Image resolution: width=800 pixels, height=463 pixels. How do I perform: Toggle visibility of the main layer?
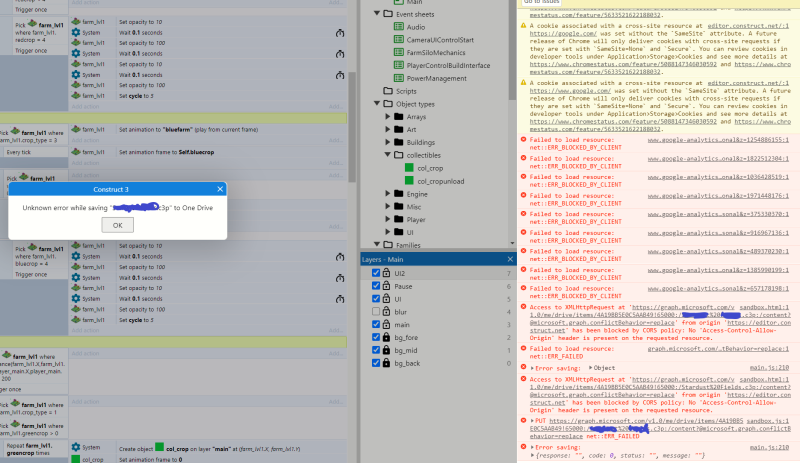[x=376, y=324]
